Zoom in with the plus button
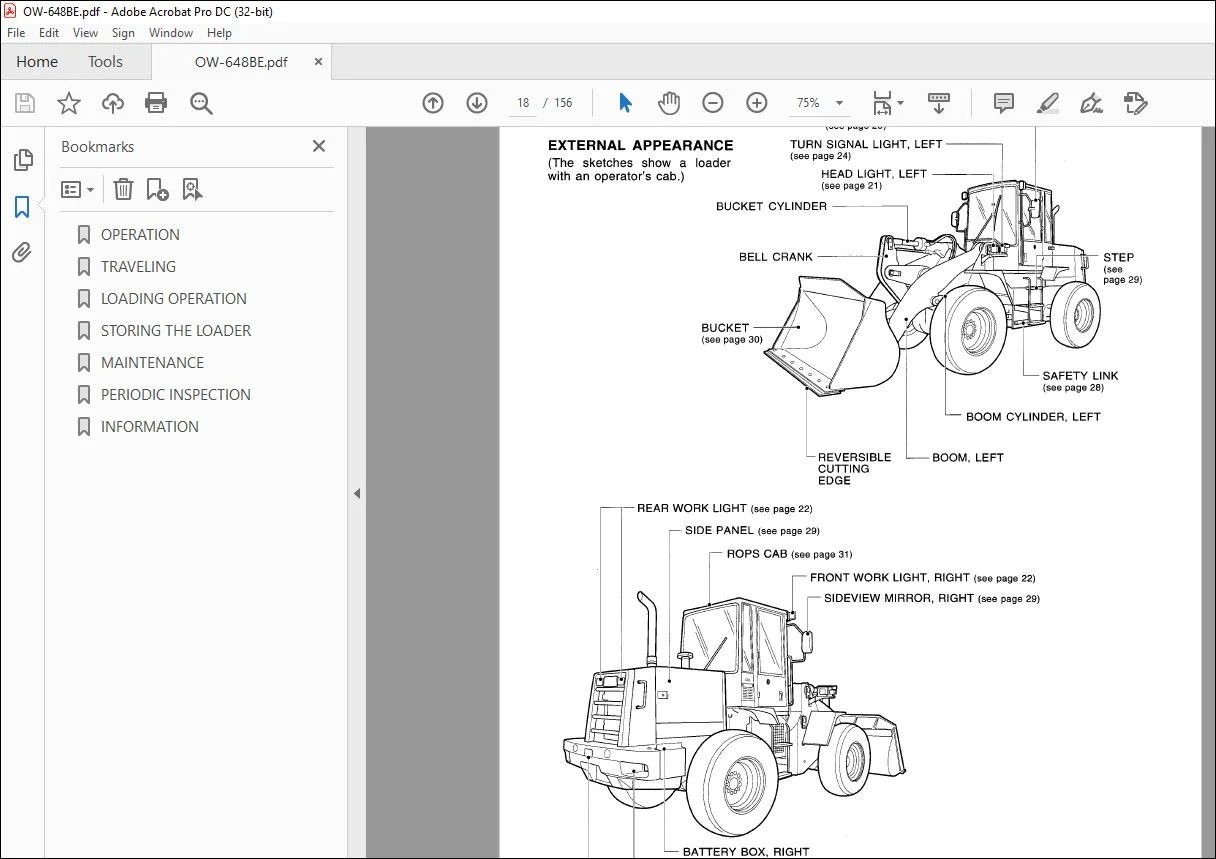1216x859 pixels. [x=757, y=103]
